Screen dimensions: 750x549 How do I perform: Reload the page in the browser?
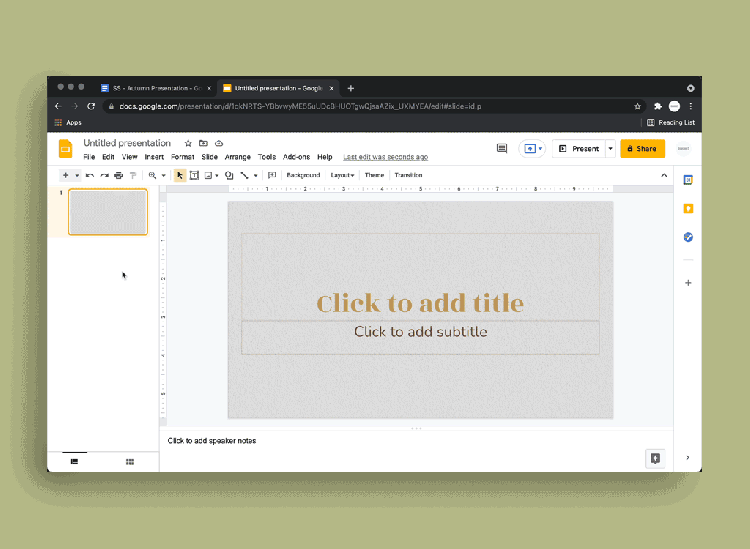tap(91, 106)
